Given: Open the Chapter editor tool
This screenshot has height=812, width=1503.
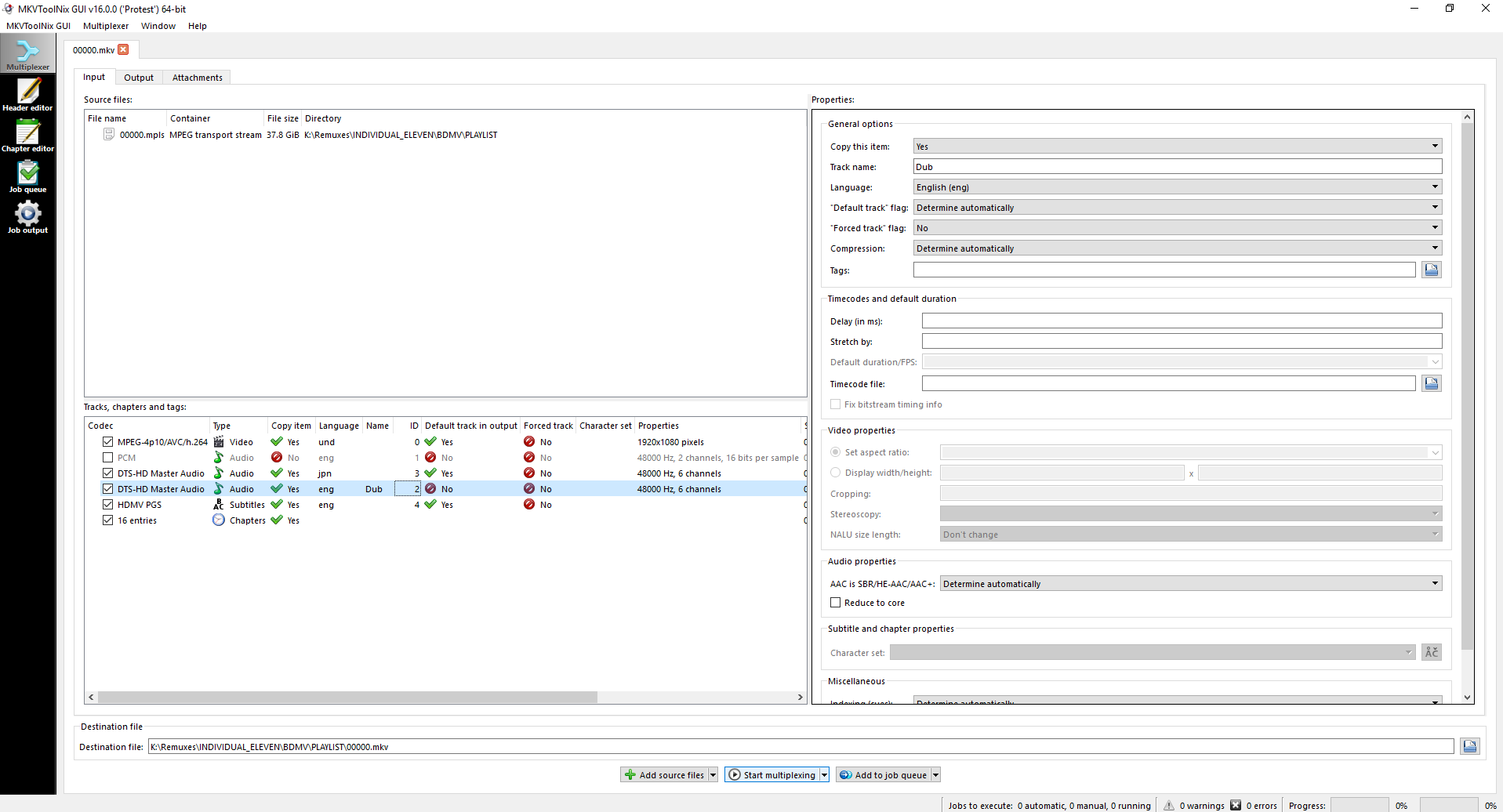Looking at the screenshot, I should (27, 136).
